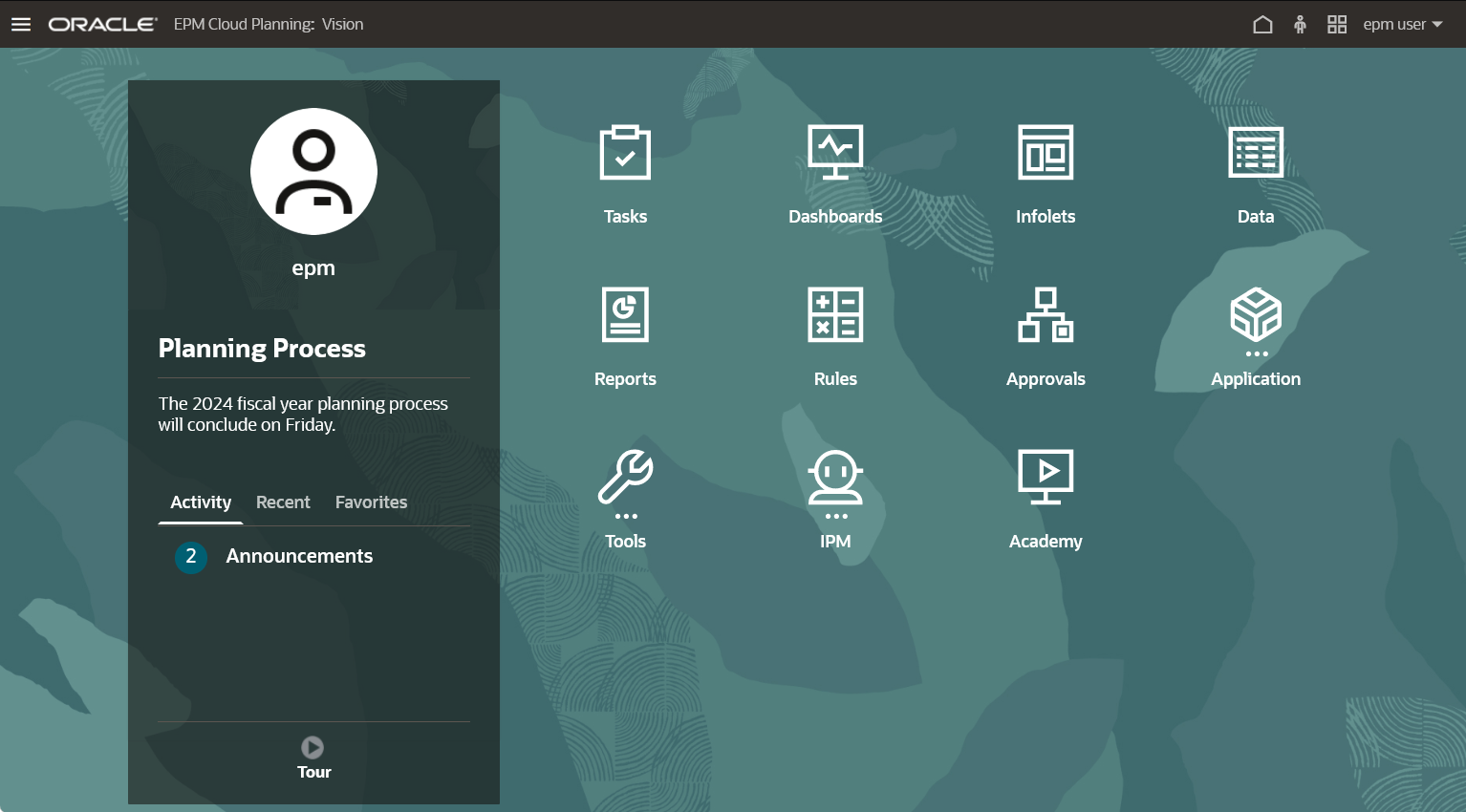Open the Academy card
Screen dimensions: 1466x812
(x=1046, y=497)
